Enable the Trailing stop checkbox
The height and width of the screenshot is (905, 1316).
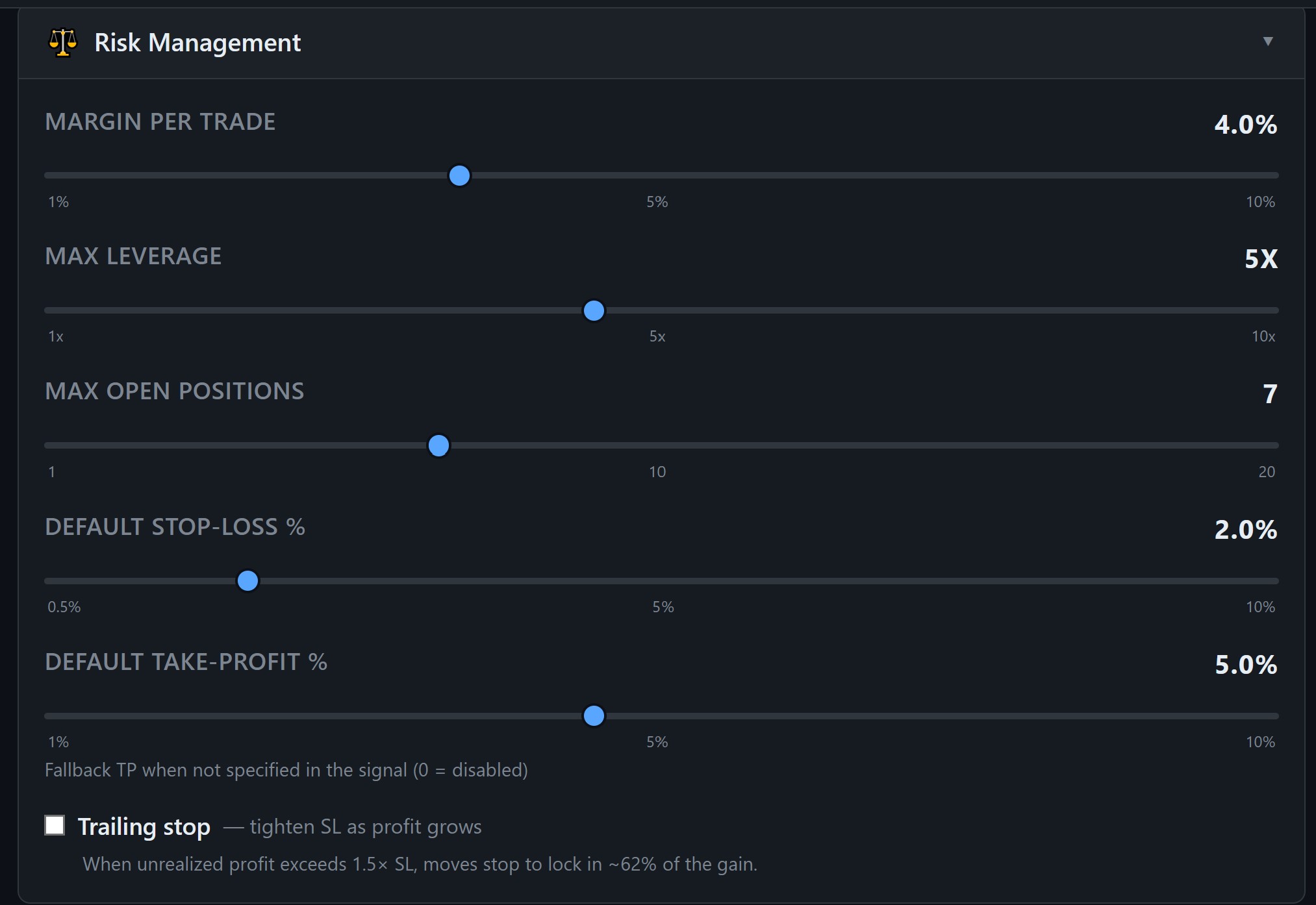click(x=55, y=825)
